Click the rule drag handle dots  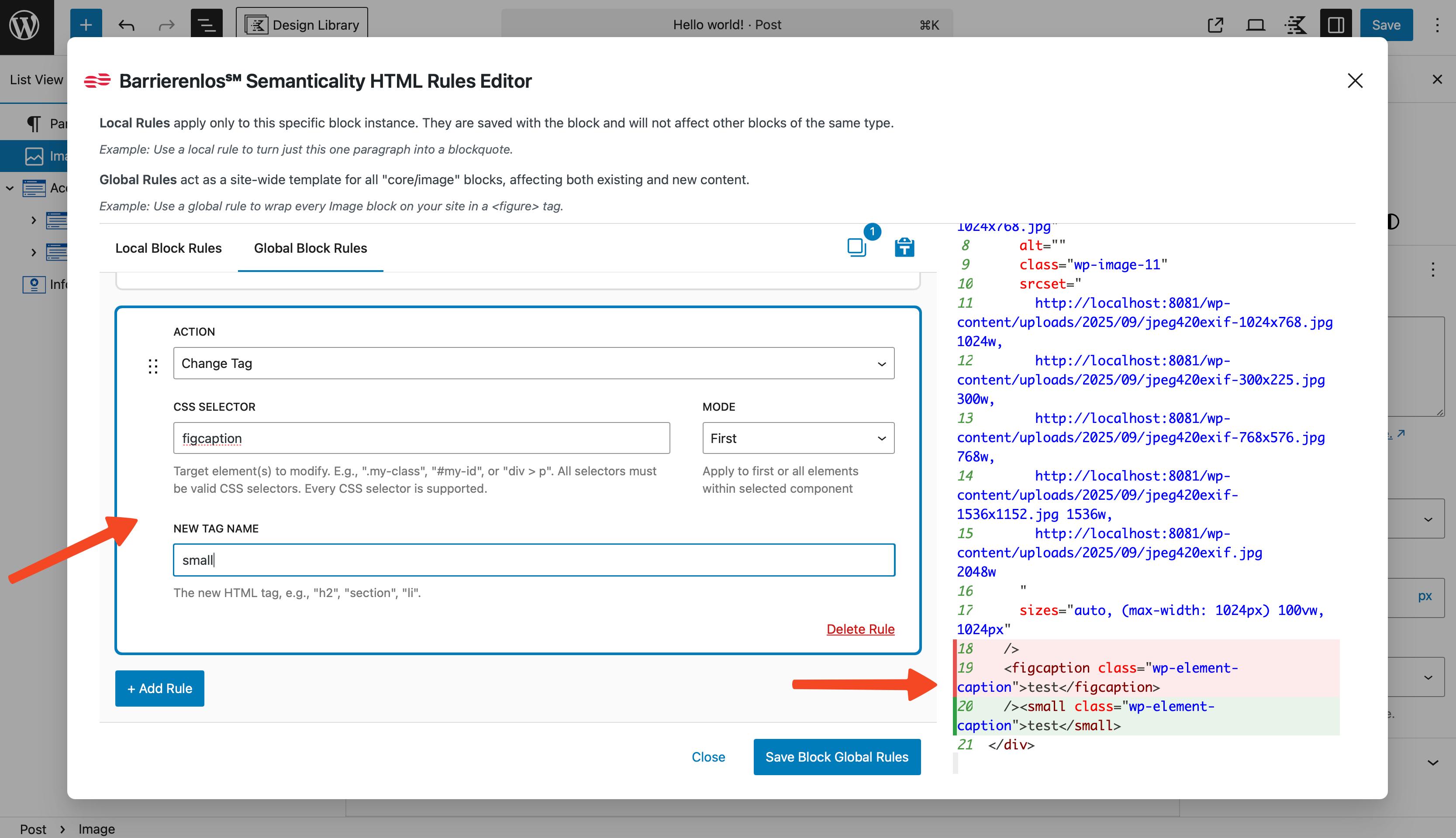[x=152, y=366]
